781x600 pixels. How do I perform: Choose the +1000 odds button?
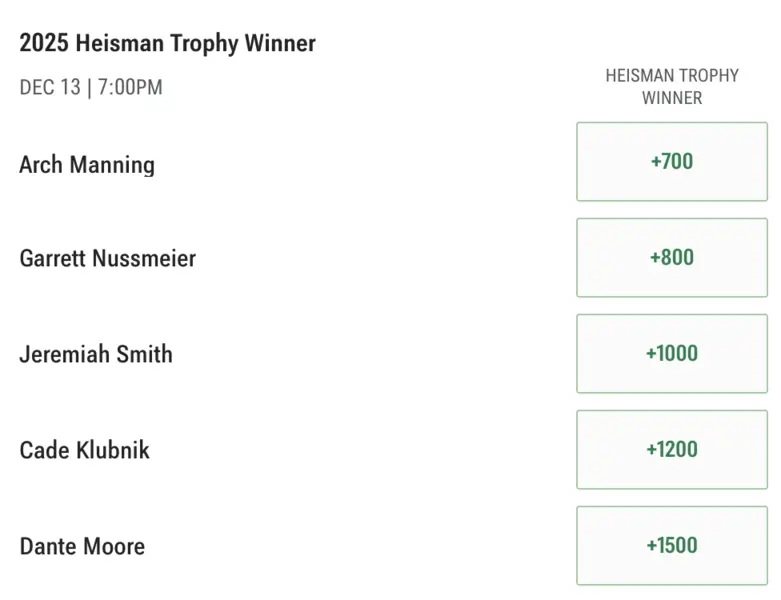pyautogui.click(x=671, y=353)
